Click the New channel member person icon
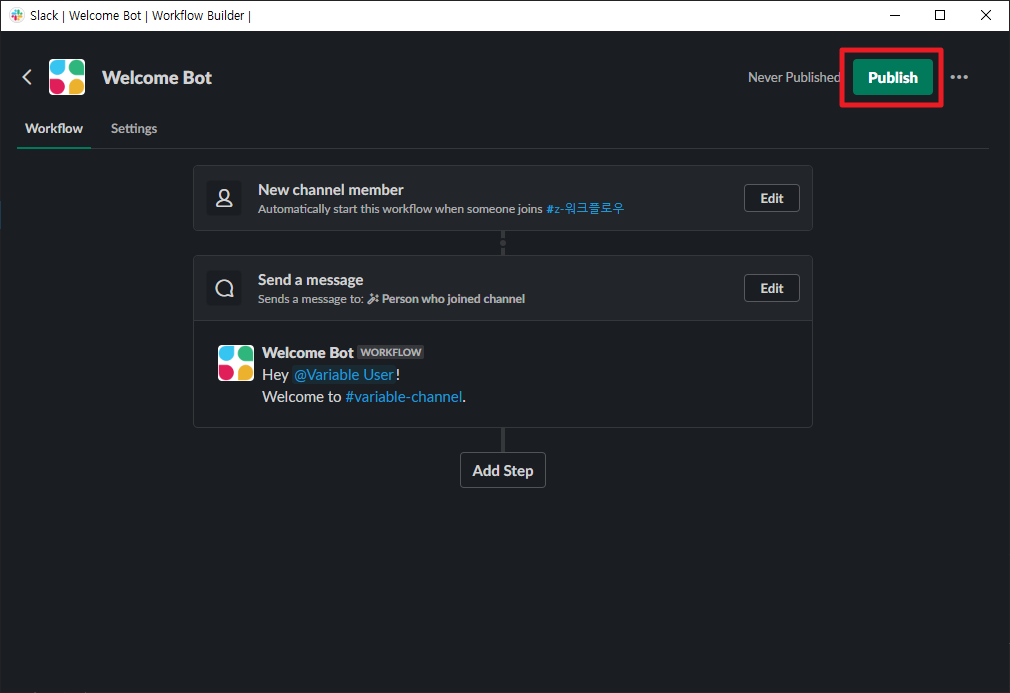 (x=224, y=198)
